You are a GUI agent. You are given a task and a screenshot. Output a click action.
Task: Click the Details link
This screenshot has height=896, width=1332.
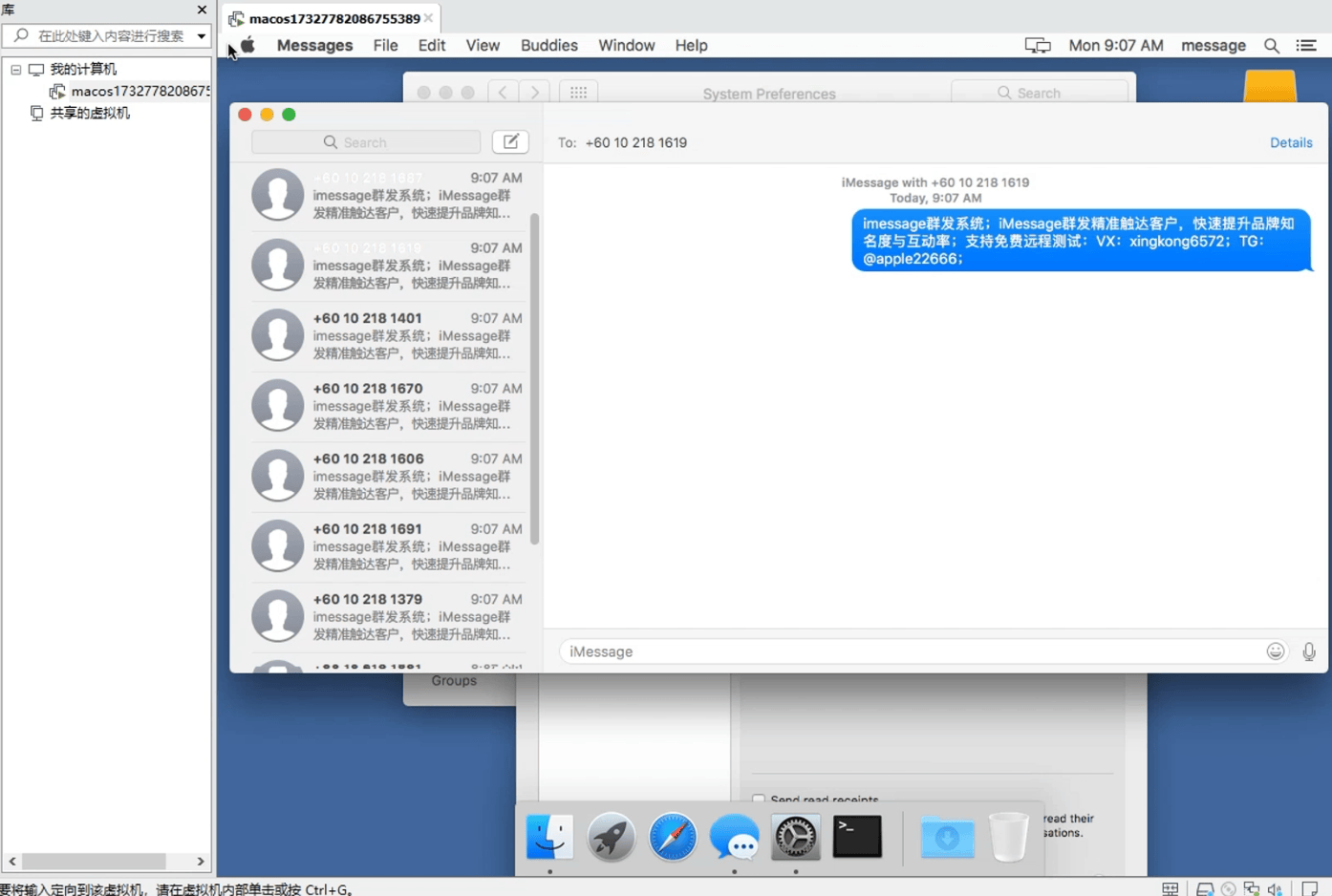(x=1291, y=142)
